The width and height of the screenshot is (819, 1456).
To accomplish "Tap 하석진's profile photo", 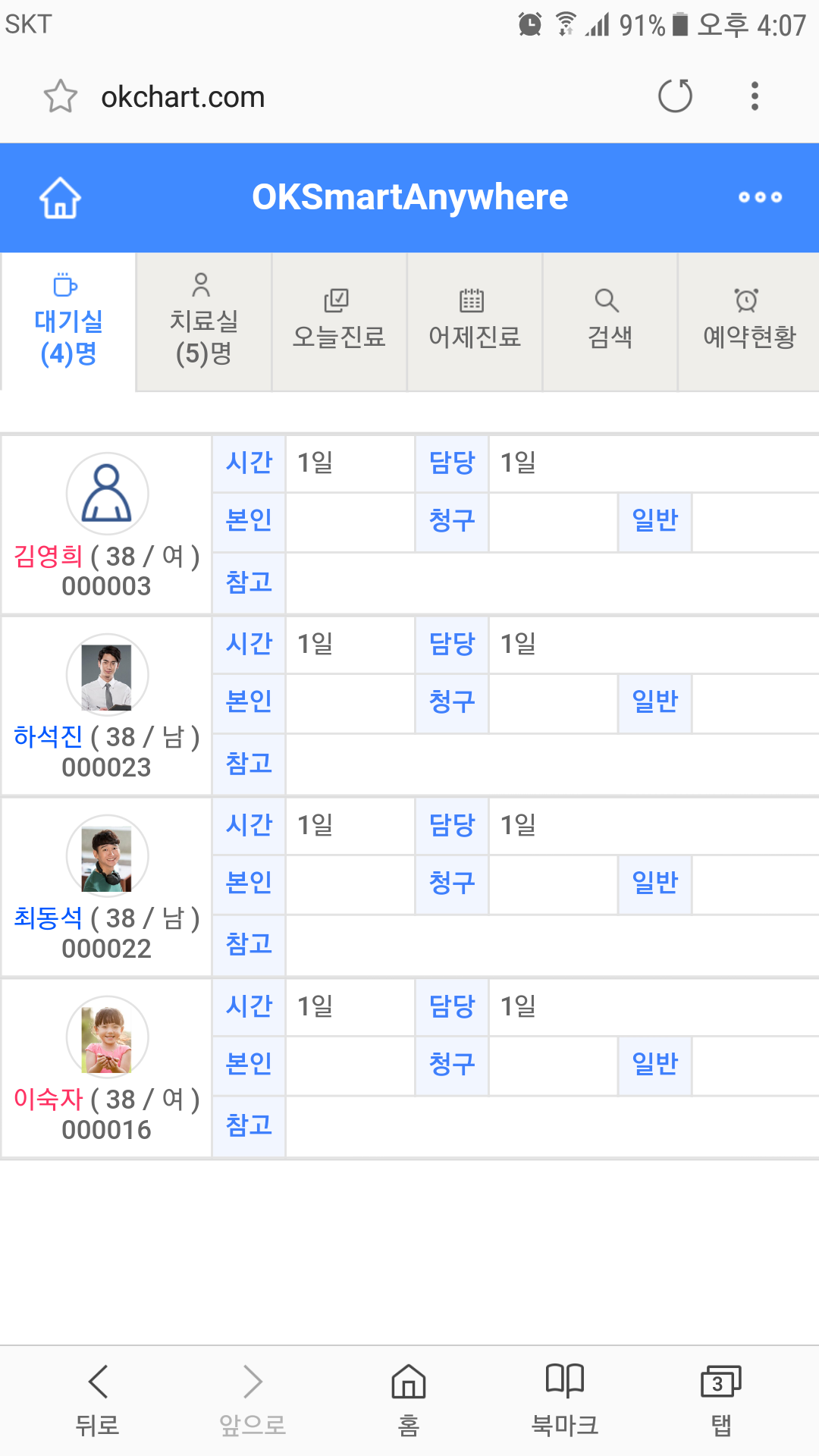I will (107, 675).
